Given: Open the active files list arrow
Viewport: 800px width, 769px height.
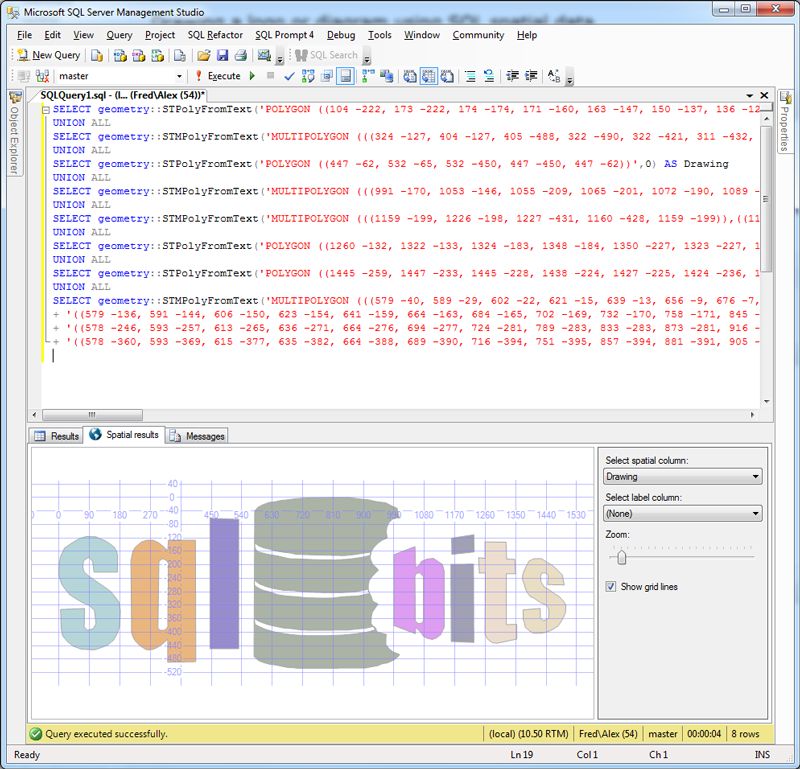Looking at the screenshot, I should (749, 95).
